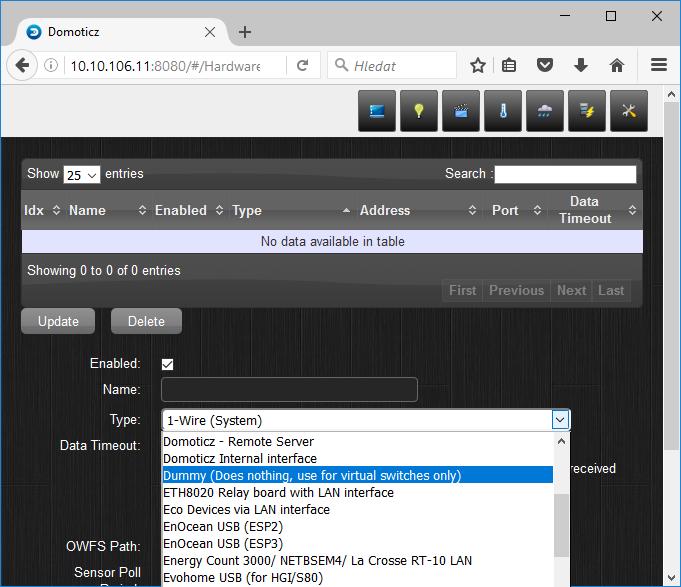Open the Show entries count dropdown
The width and height of the screenshot is (681, 587).
(x=82, y=175)
